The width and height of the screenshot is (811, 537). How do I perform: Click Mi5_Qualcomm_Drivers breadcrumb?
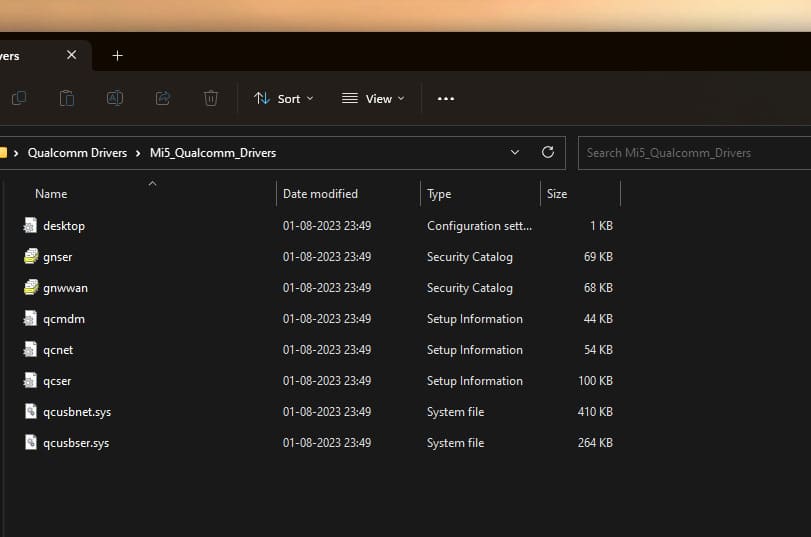point(213,153)
